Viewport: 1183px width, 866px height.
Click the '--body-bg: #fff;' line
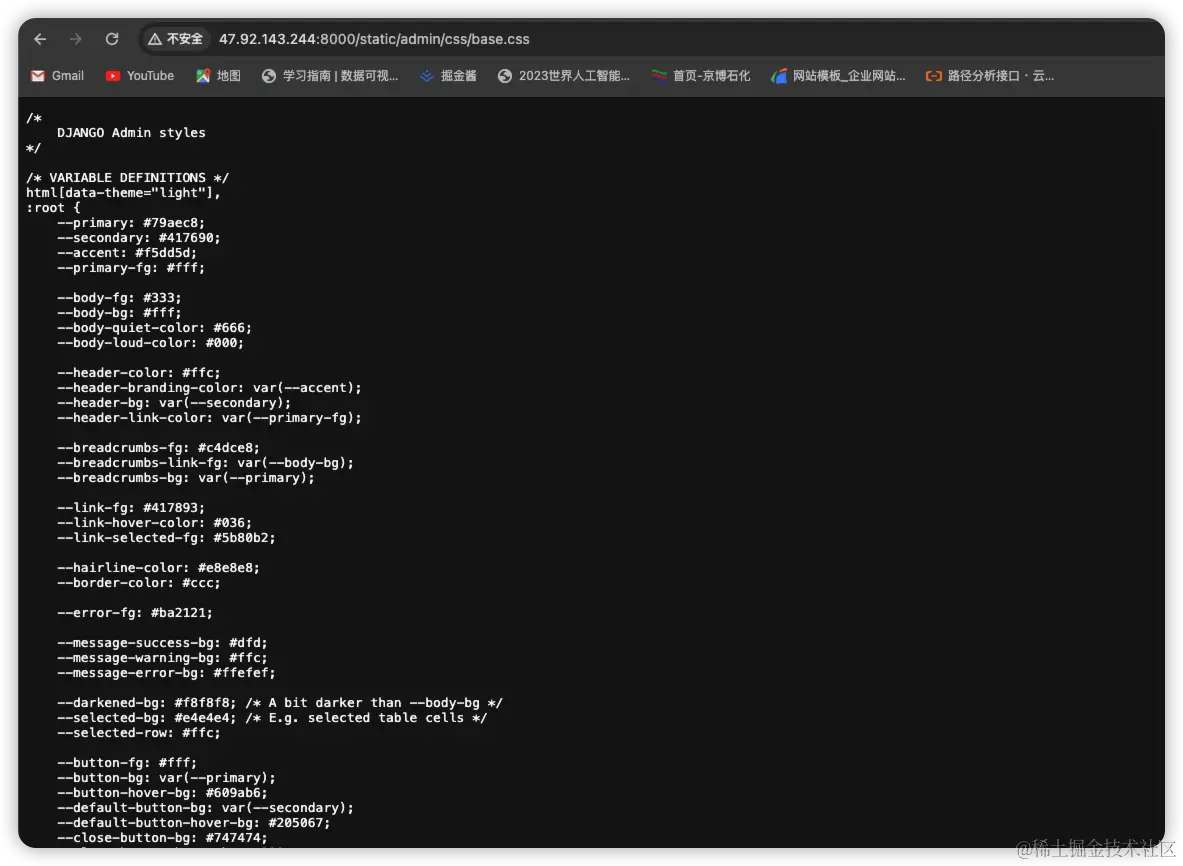click(x=119, y=313)
